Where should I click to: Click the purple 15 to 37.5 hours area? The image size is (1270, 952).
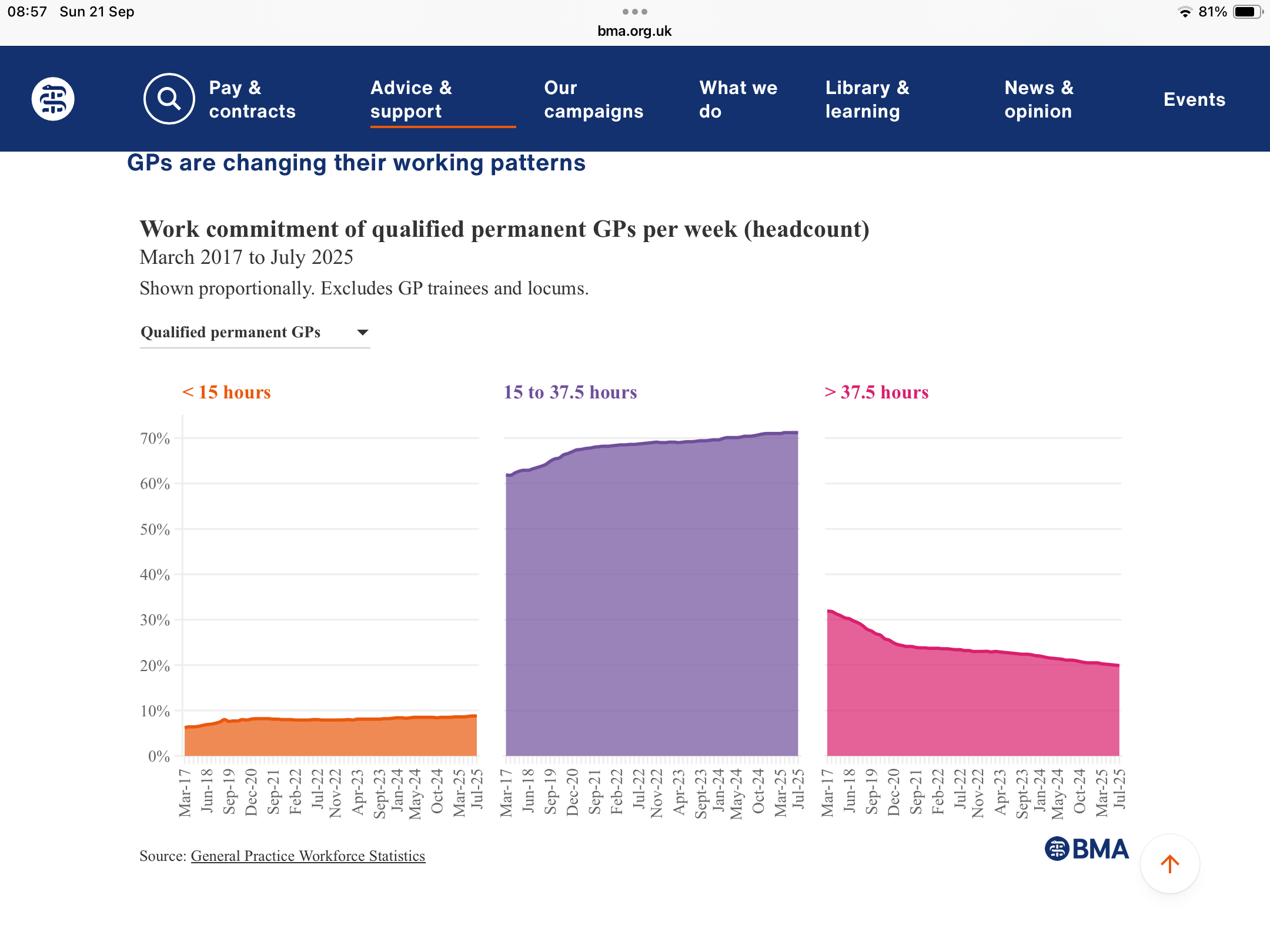pos(651,599)
